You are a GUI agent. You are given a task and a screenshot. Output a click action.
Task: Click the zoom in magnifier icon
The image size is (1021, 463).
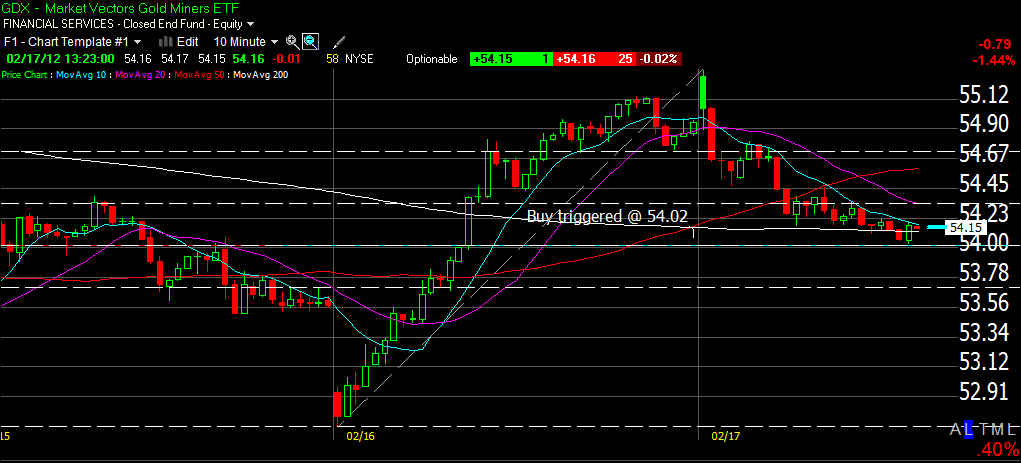pyautogui.click(x=292, y=42)
